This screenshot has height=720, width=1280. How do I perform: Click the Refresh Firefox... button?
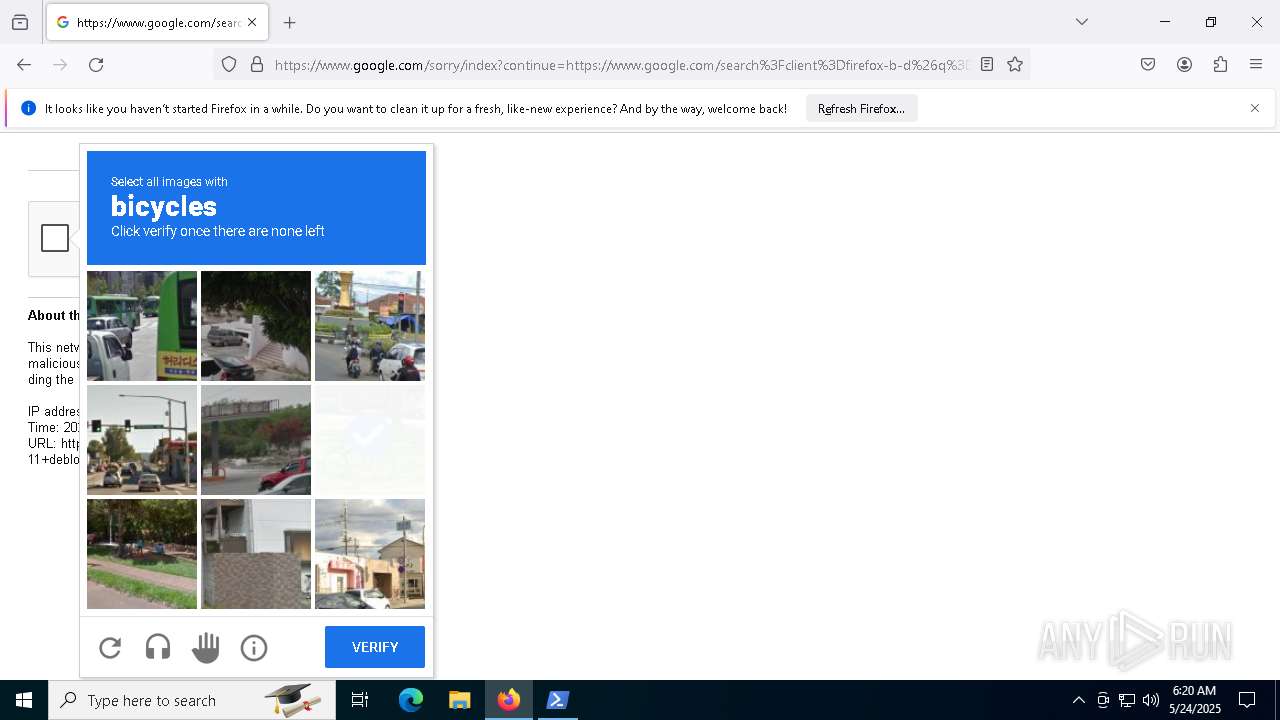(861, 108)
